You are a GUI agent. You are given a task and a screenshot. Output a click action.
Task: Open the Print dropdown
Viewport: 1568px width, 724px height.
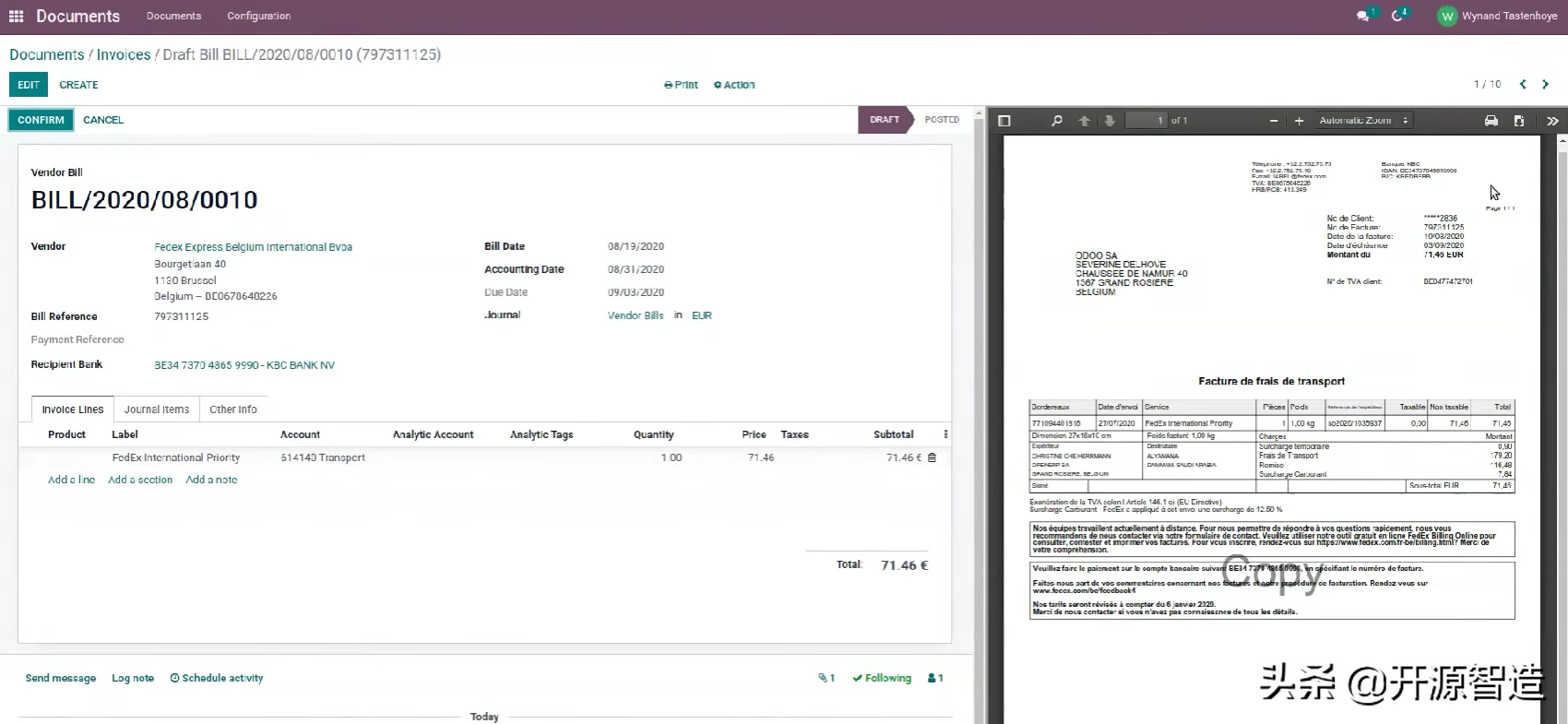point(681,85)
